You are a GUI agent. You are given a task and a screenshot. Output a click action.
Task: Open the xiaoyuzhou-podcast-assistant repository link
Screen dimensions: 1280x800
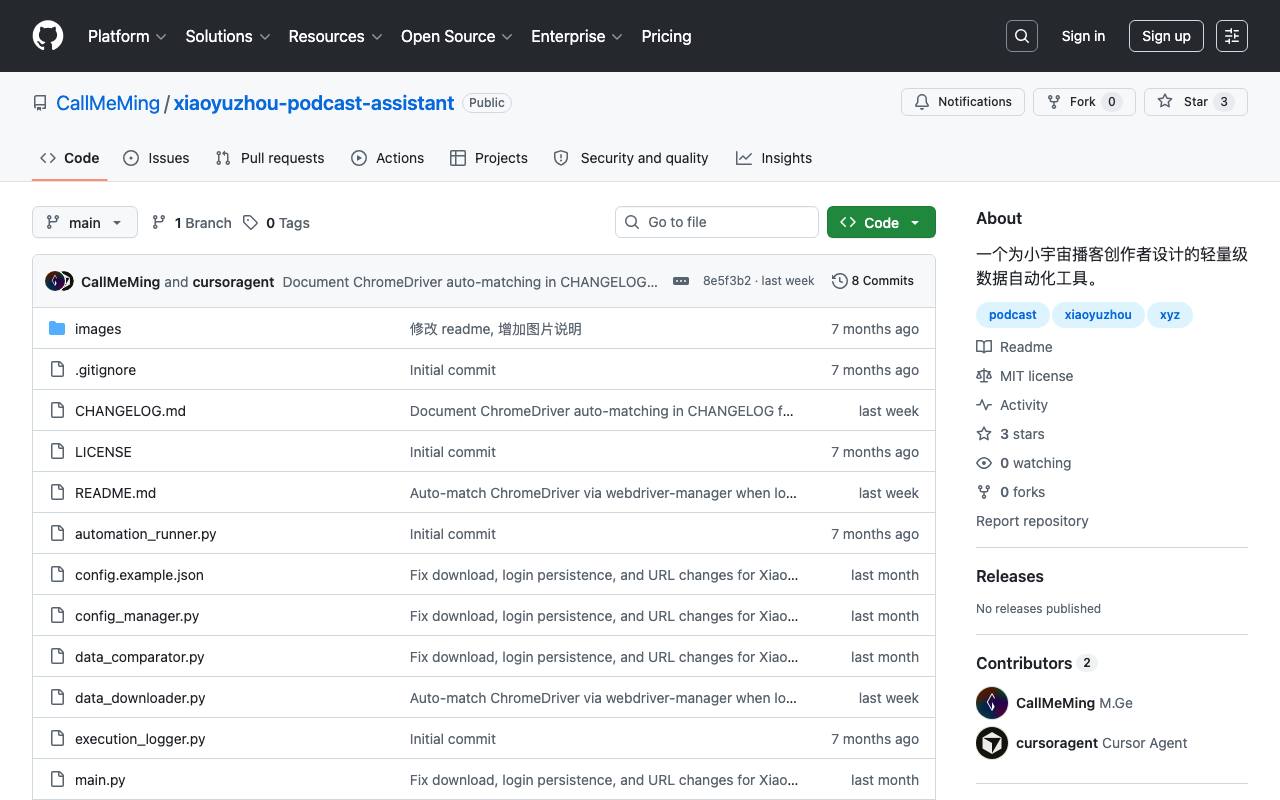314,103
